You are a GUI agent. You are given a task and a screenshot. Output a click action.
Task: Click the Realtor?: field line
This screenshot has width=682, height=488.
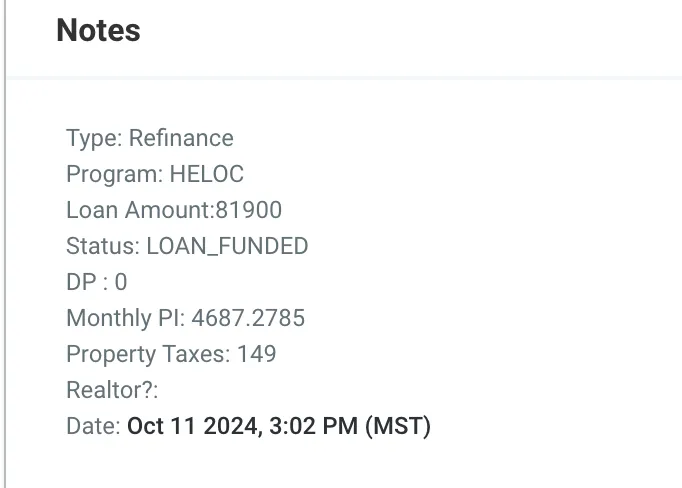112,390
